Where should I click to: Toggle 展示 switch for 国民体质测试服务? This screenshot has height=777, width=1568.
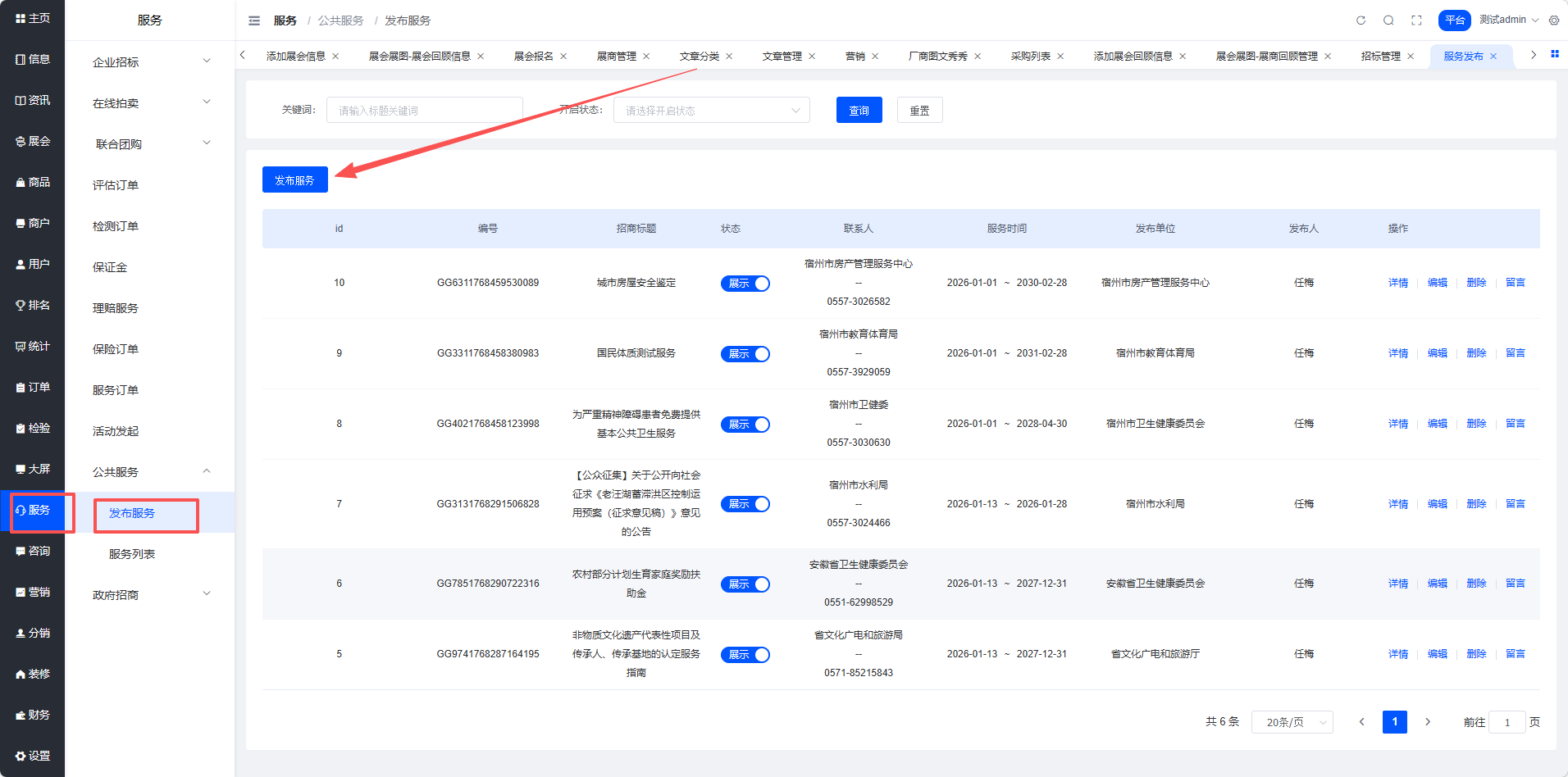tap(745, 354)
